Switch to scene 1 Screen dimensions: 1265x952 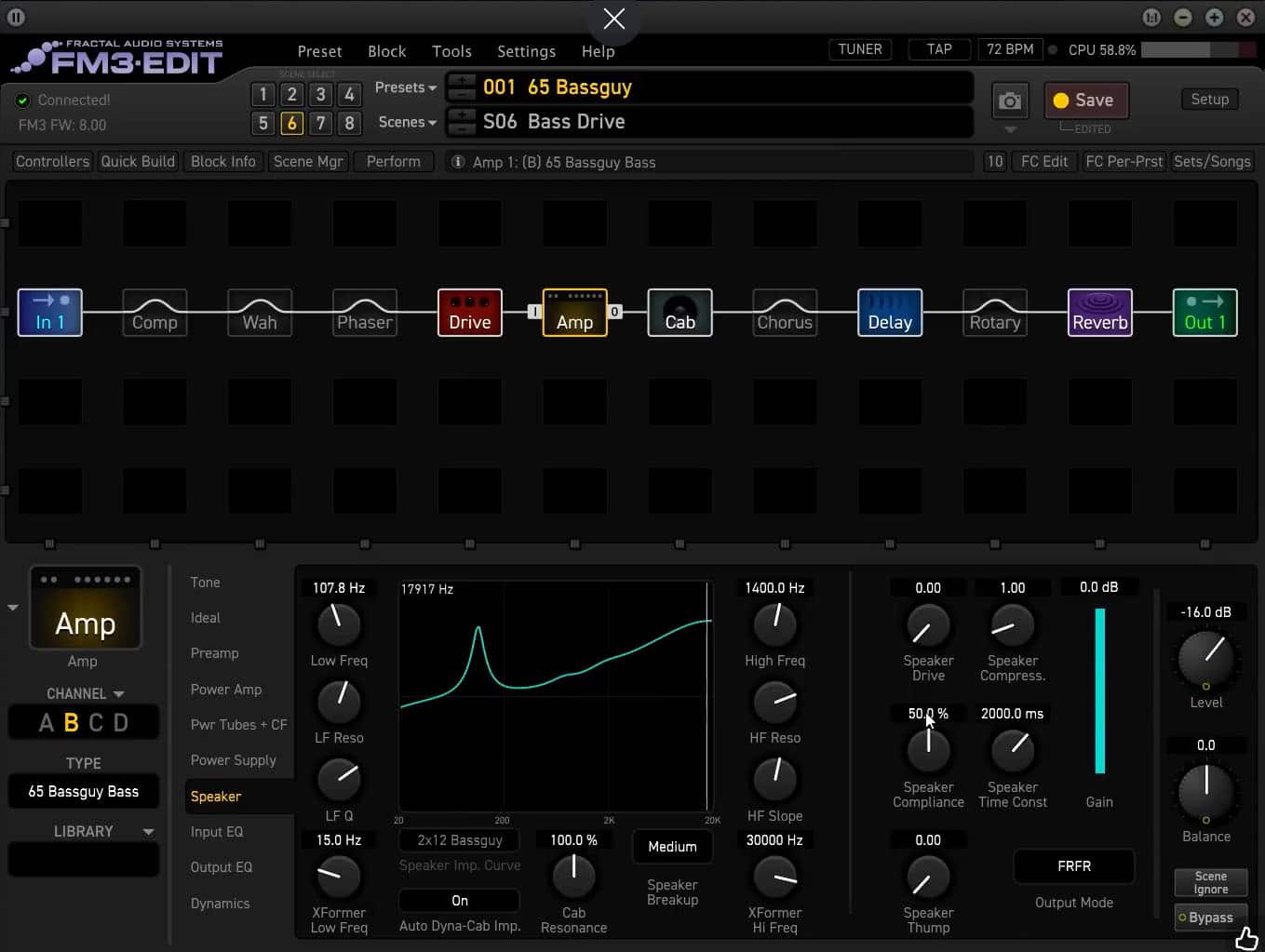pyautogui.click(x=263, y=94)
